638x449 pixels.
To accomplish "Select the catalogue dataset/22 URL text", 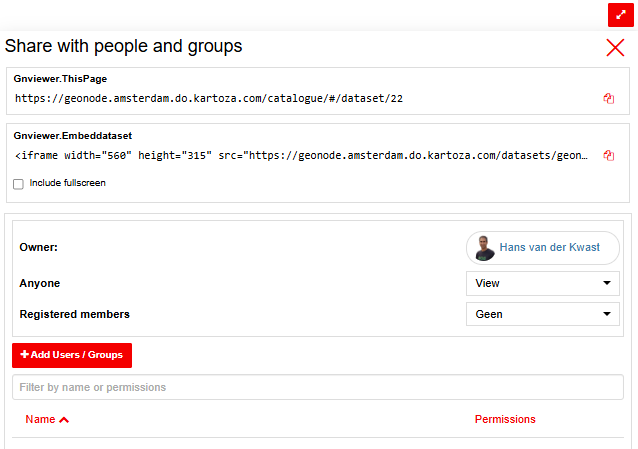I will [209, 99].
